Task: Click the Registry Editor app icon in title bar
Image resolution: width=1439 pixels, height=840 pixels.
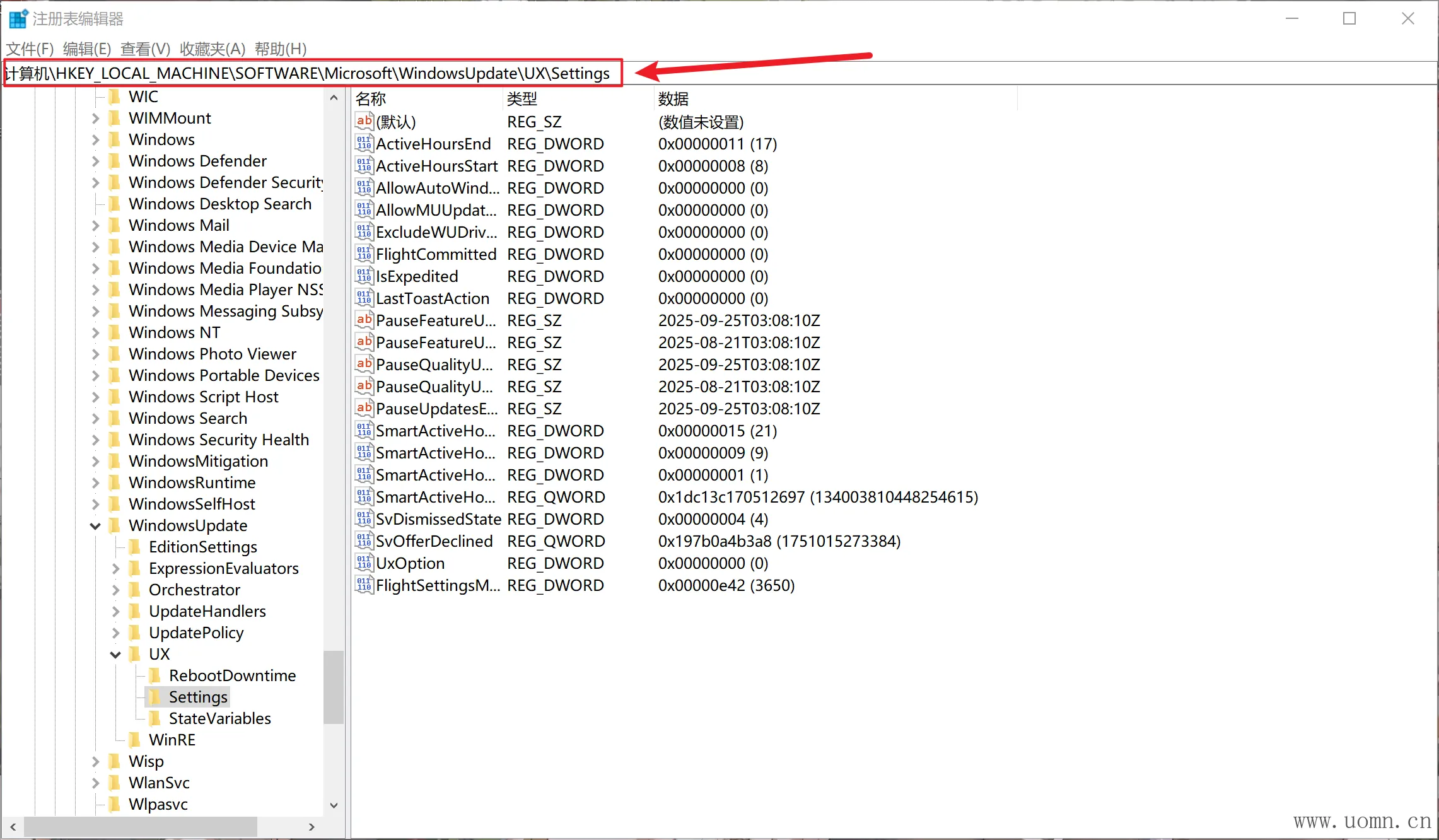Action: 18,19
